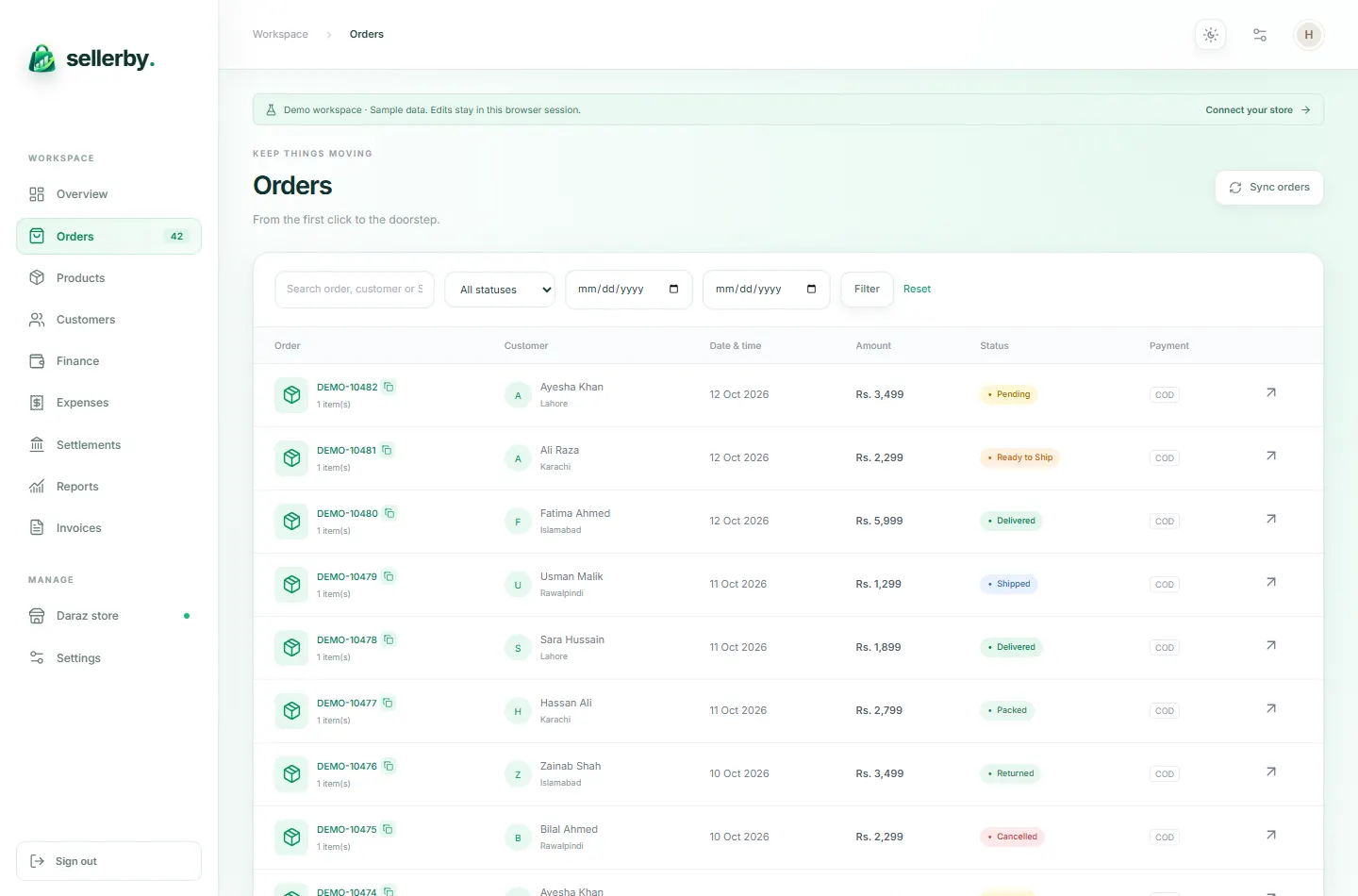The width and height of the screenshot is (1358, 896).
Task: Click the 42 orders count badge
Action: point(176,236)
